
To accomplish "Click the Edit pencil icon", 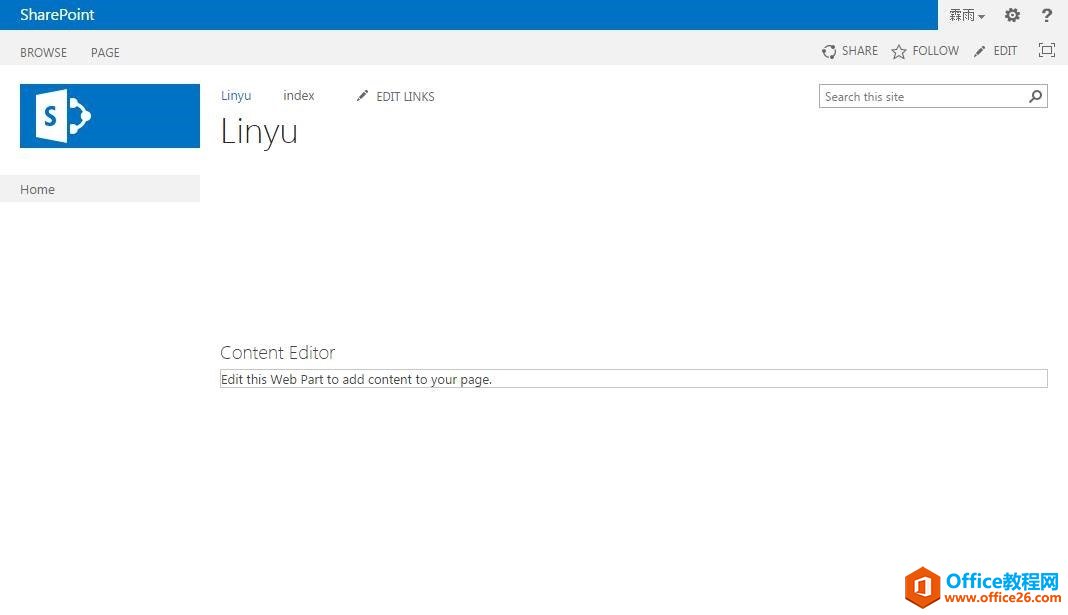I will (x=979, y=51).
